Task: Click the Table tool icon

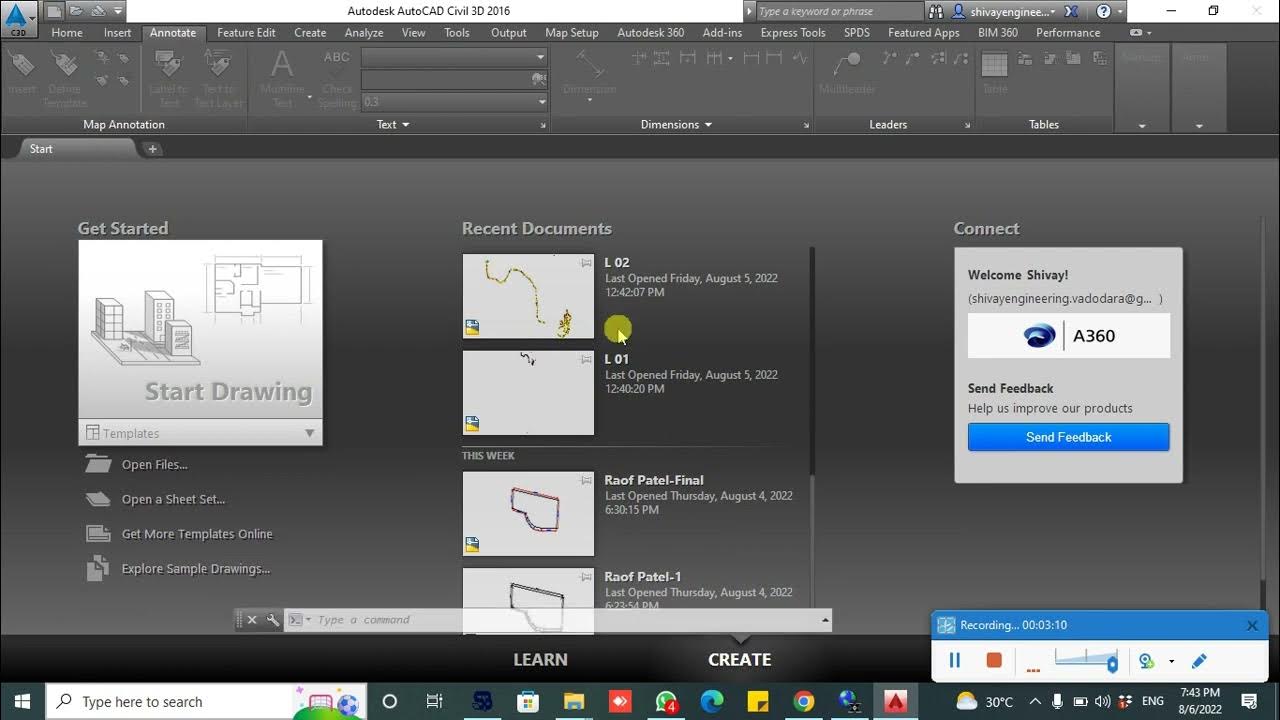Action: pyautogui.click(x=994, y=73)
